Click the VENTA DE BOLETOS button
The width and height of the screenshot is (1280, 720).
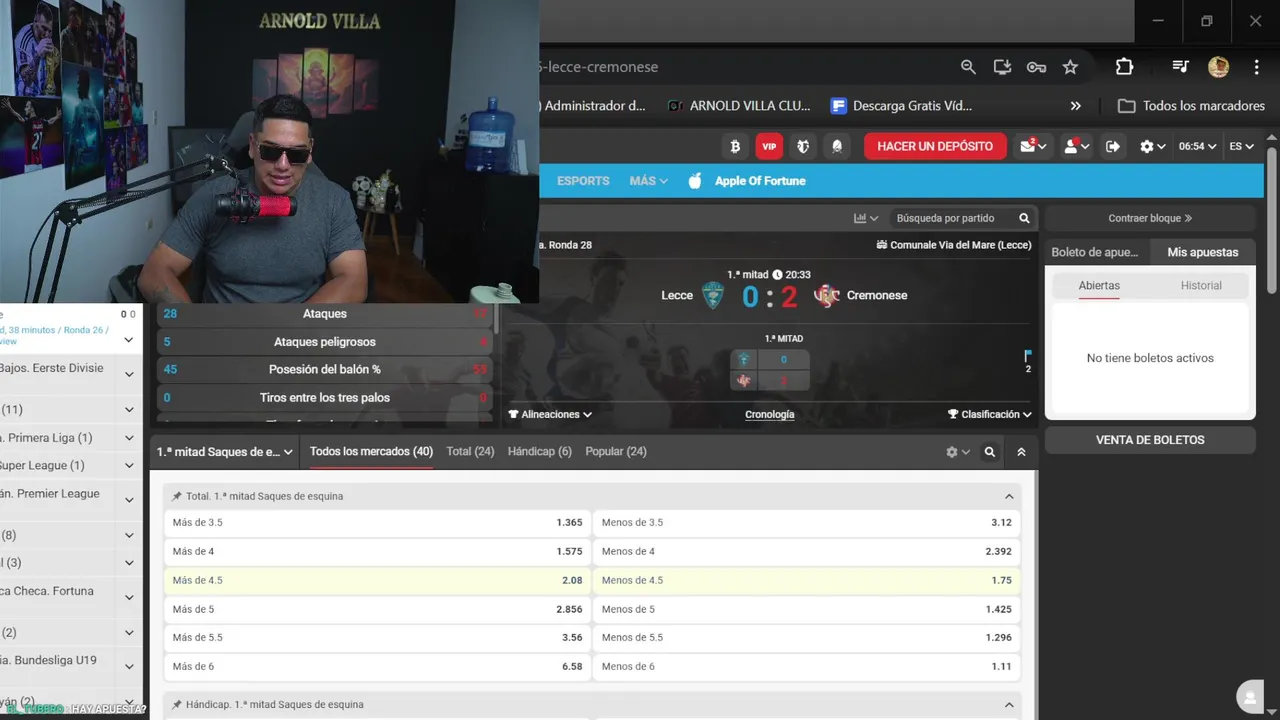pos(1150,440)
